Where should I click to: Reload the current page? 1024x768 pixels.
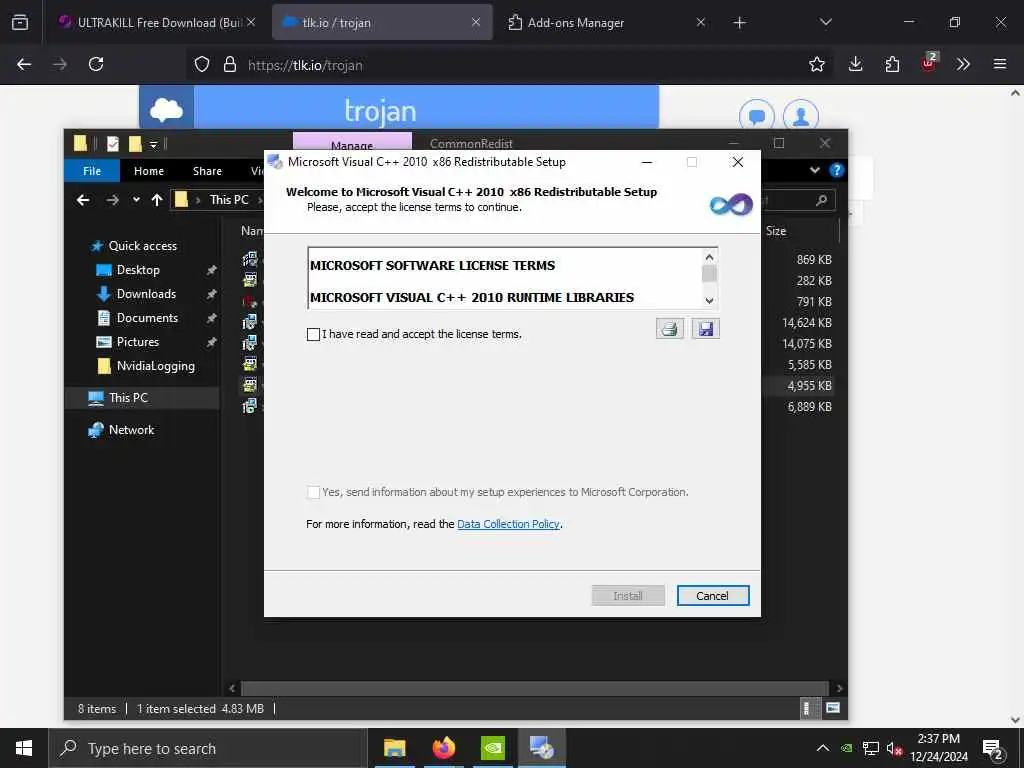coord(96,64)
